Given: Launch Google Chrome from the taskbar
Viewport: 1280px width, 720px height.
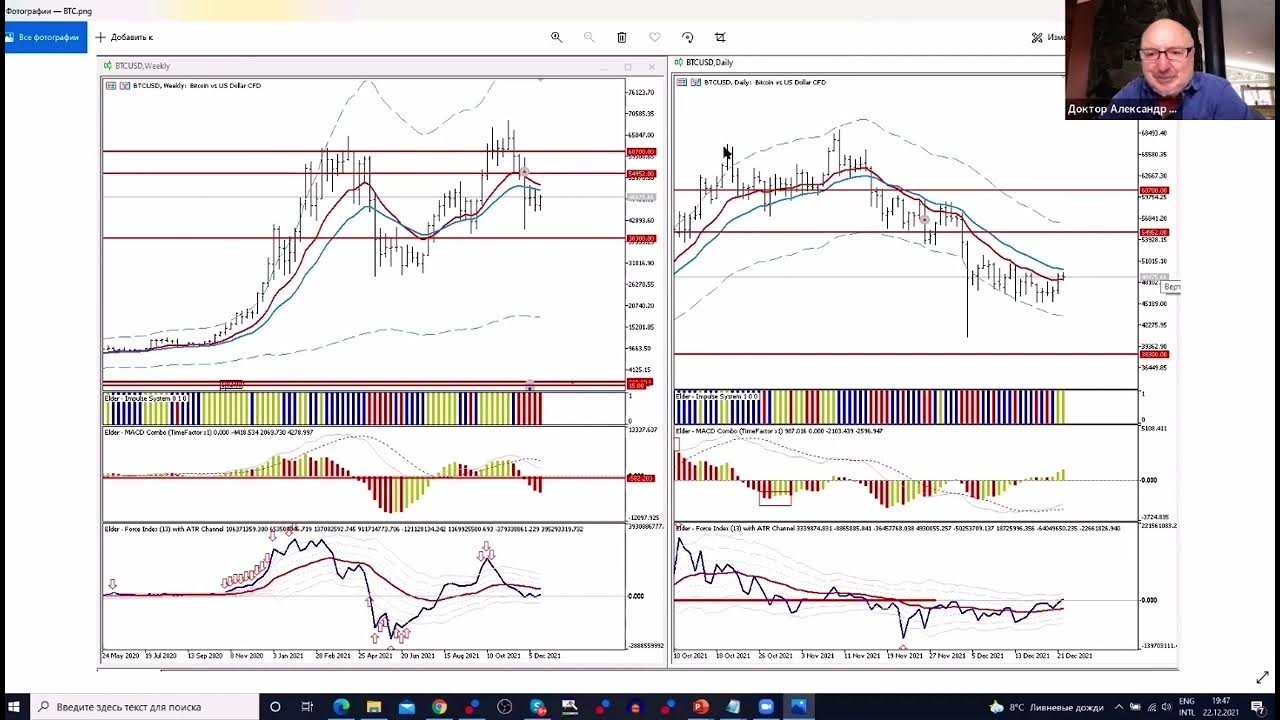Looking at the screenshot, I should [x=439, y=707].
